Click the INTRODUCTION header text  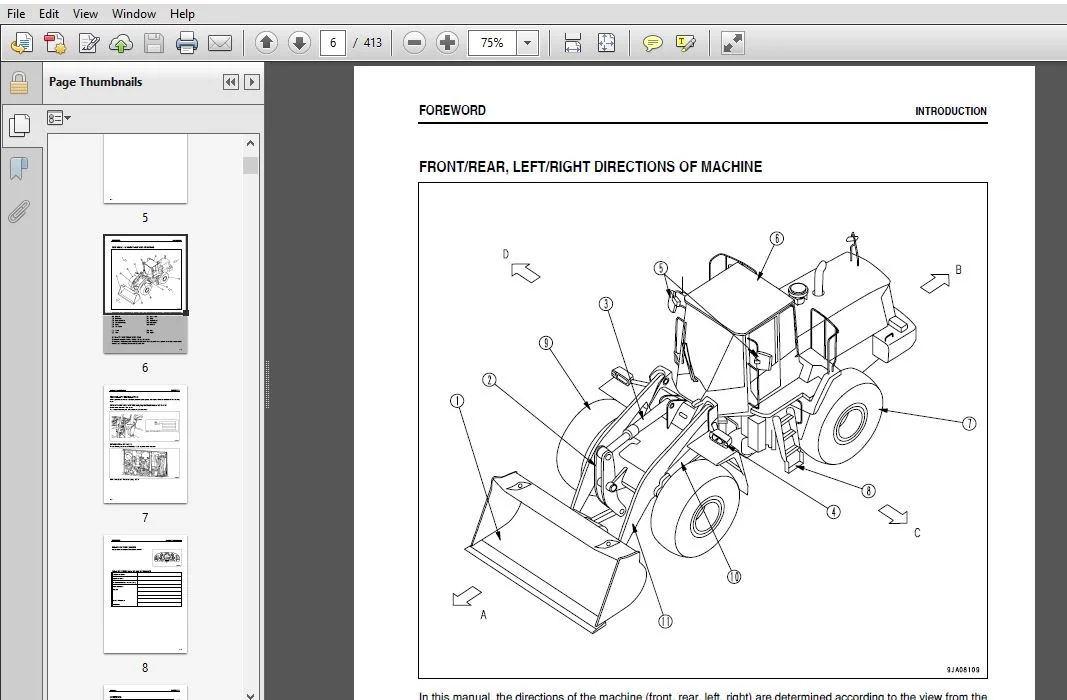(x=950, y=111)
